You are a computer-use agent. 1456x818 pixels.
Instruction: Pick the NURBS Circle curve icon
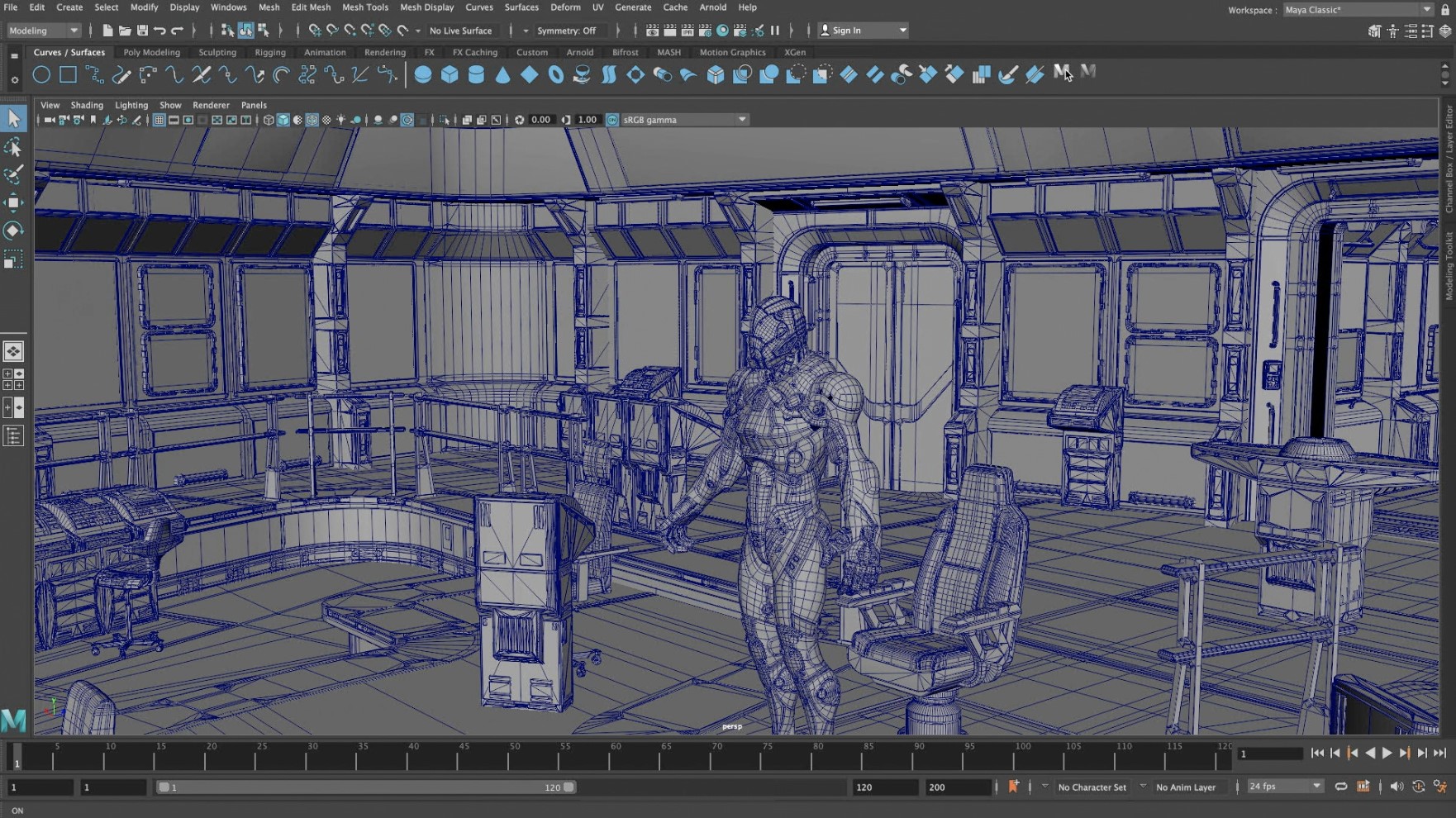point(41,74)
